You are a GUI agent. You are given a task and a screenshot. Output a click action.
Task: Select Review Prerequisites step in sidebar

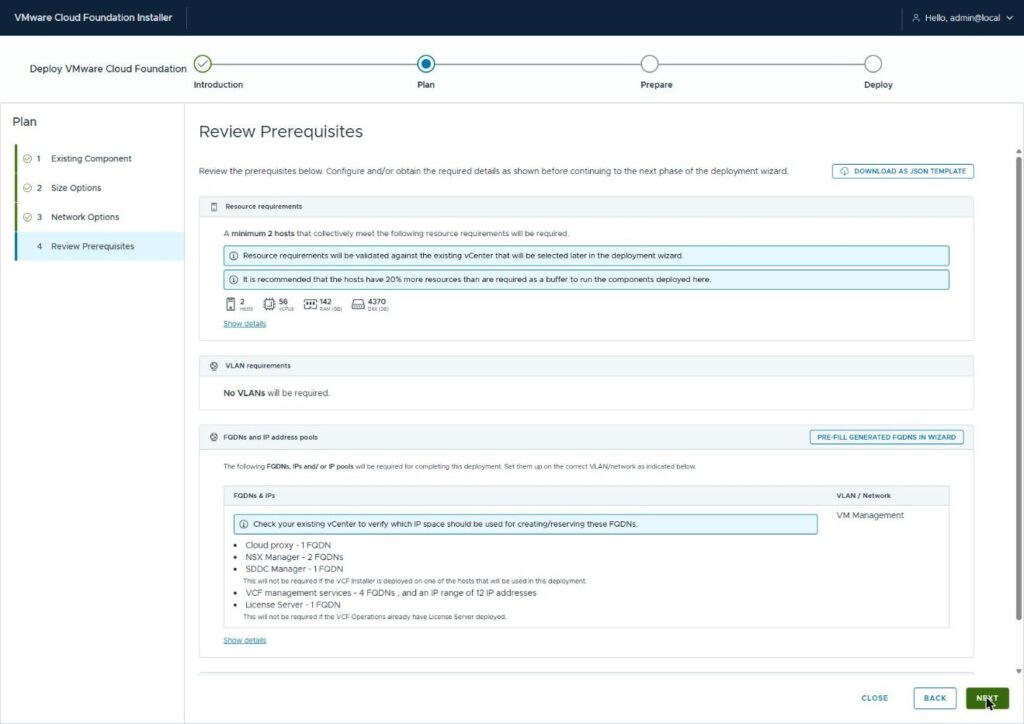pos(100,247)
